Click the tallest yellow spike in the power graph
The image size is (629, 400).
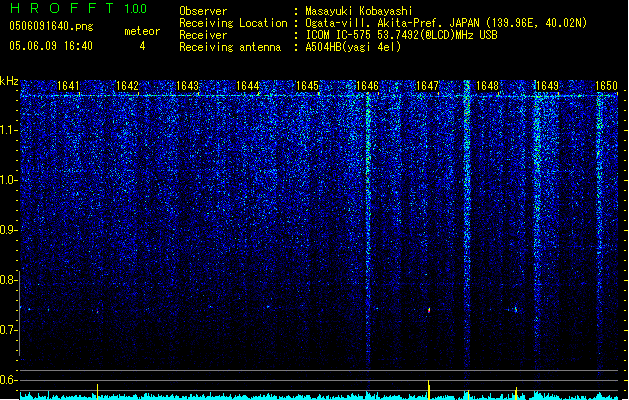coord(429,390)
